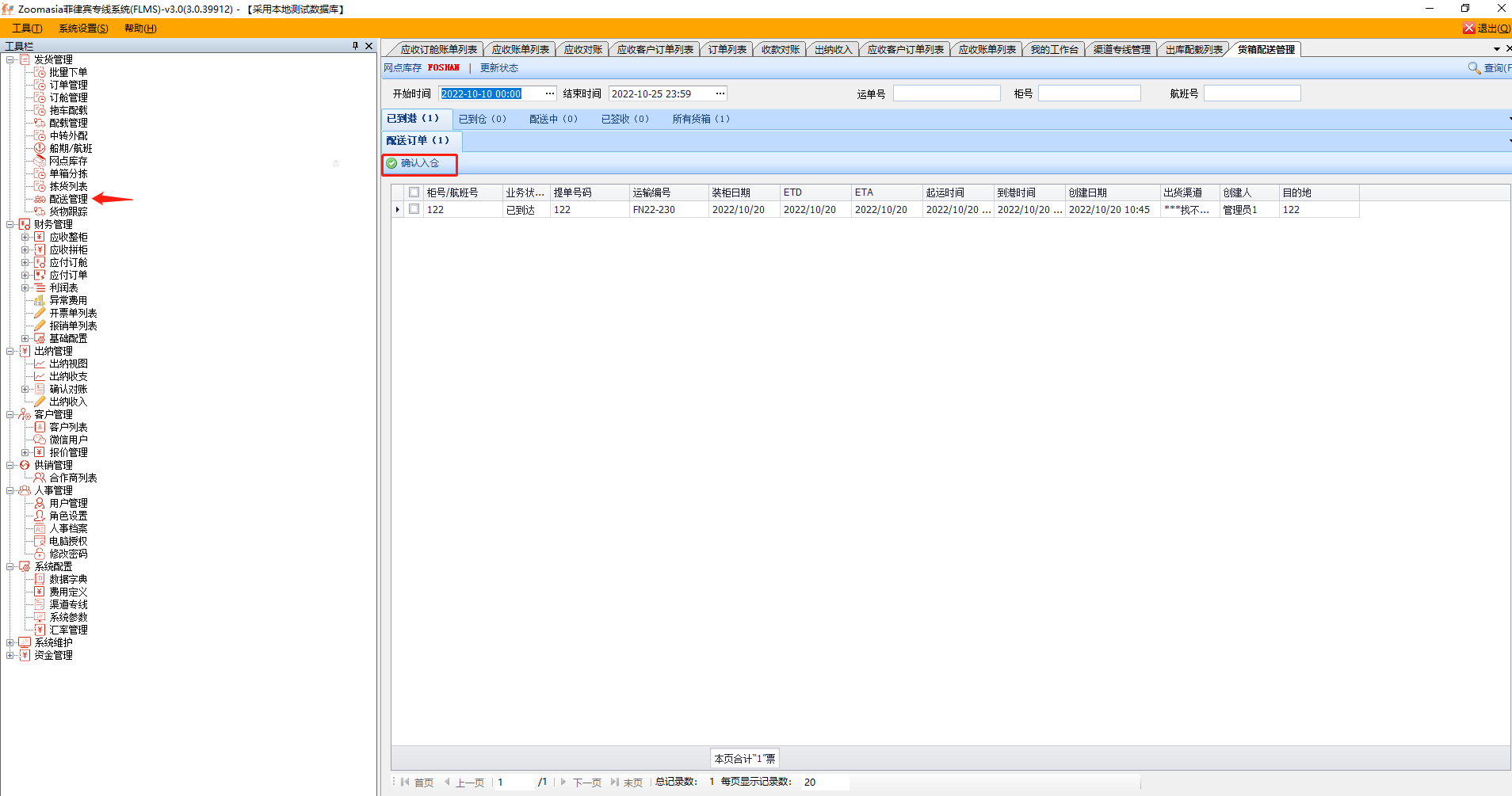Click the green 确认入仓 check icon
The width and height of the screenshot is (1512, 796).
point(391,163)
